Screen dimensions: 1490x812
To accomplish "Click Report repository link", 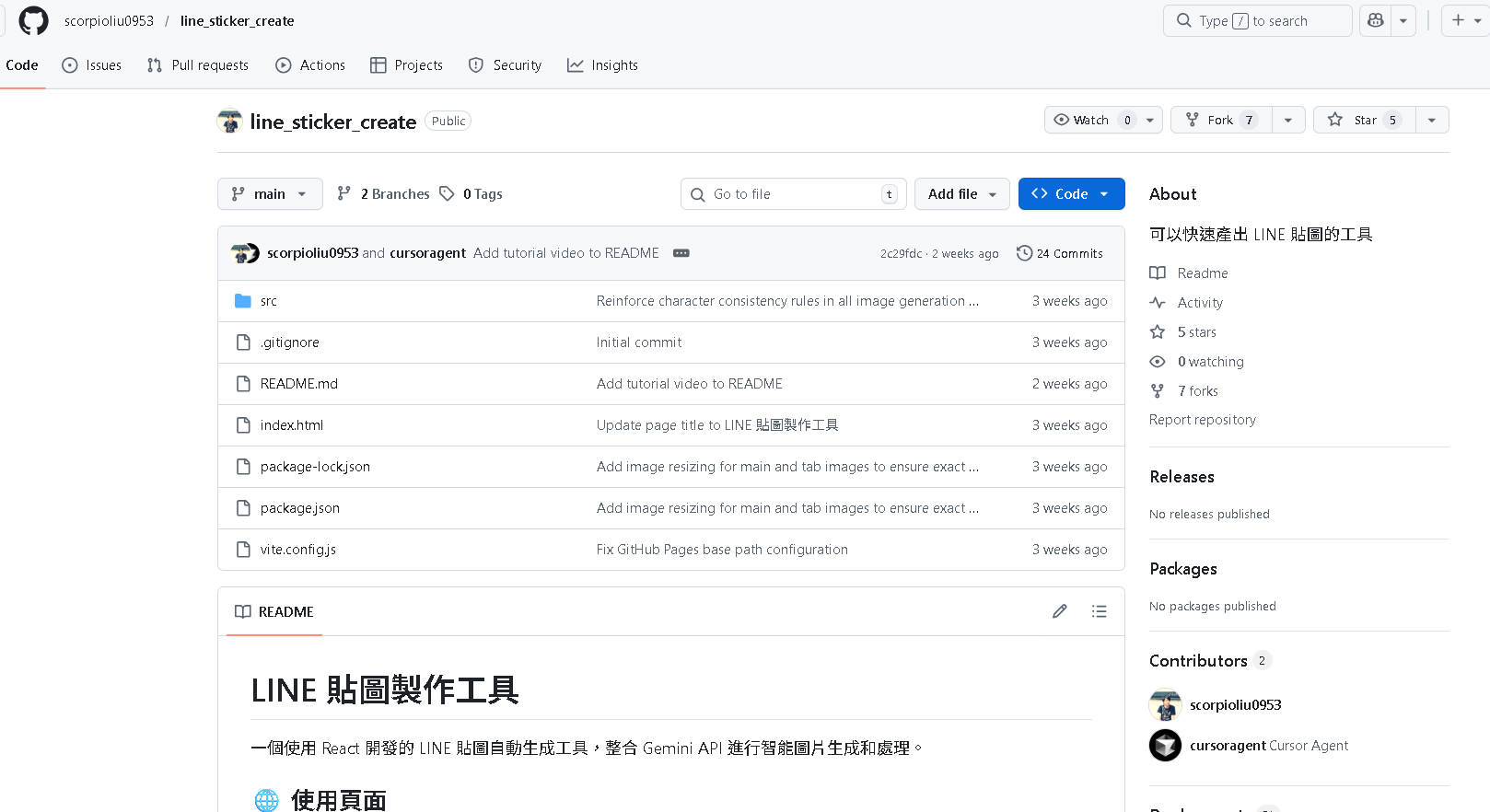I will (x=1203, y=420).
